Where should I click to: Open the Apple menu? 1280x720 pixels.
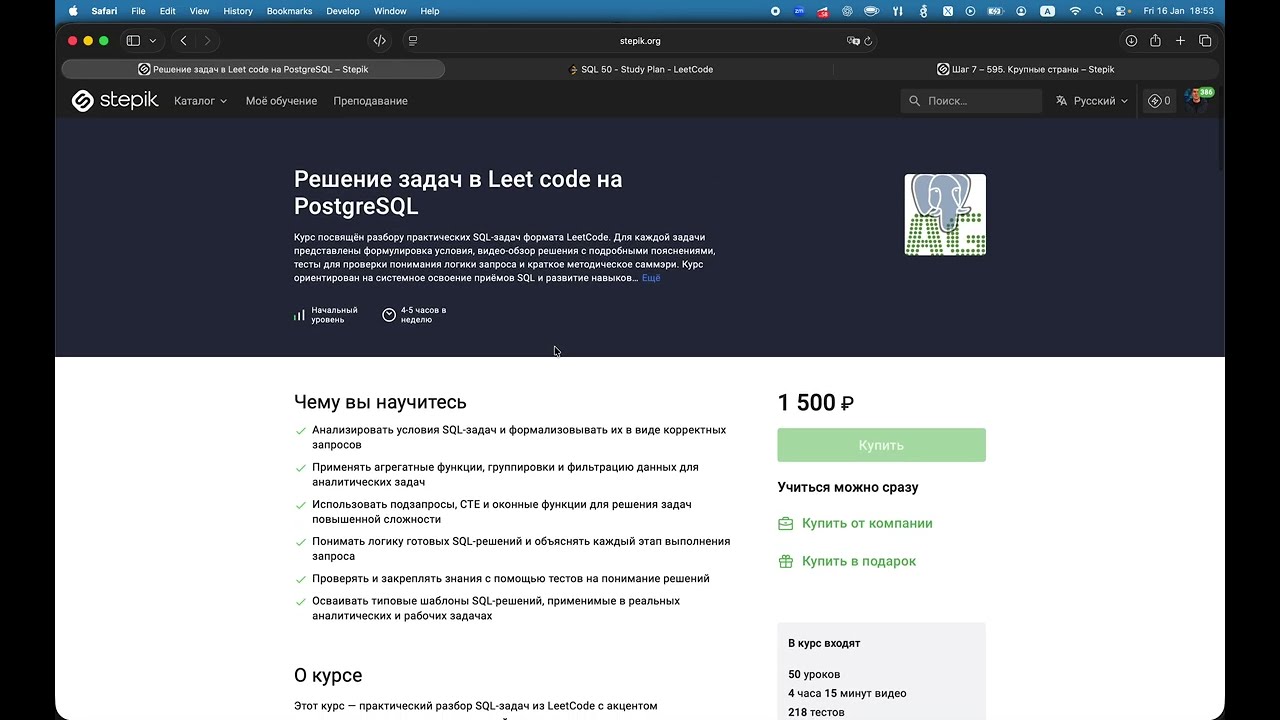tap(73, 11)
